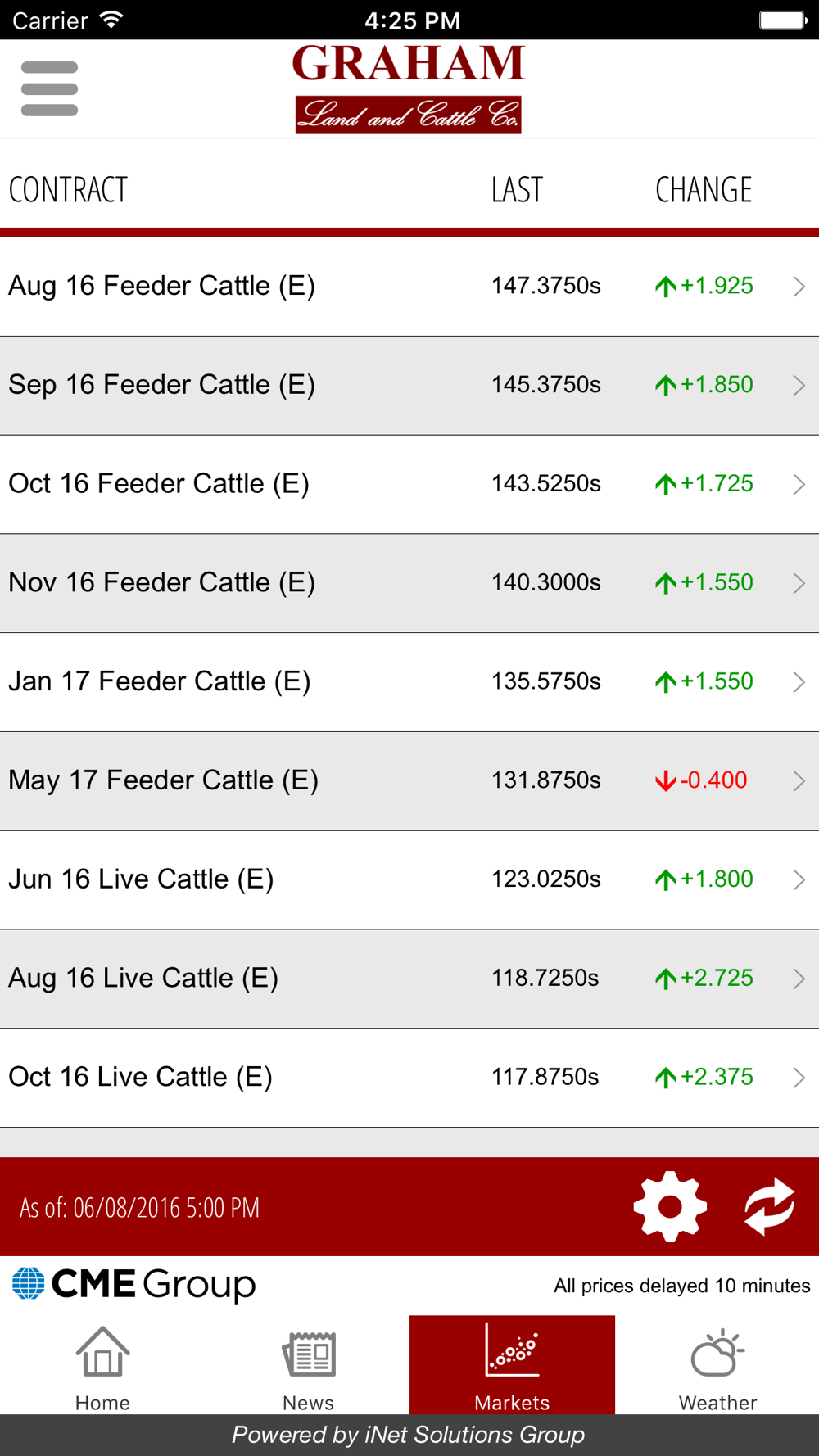Open the hamburger menu
Screen dimensions: 819x1456
pyautogui.click(x=49, y=88)
